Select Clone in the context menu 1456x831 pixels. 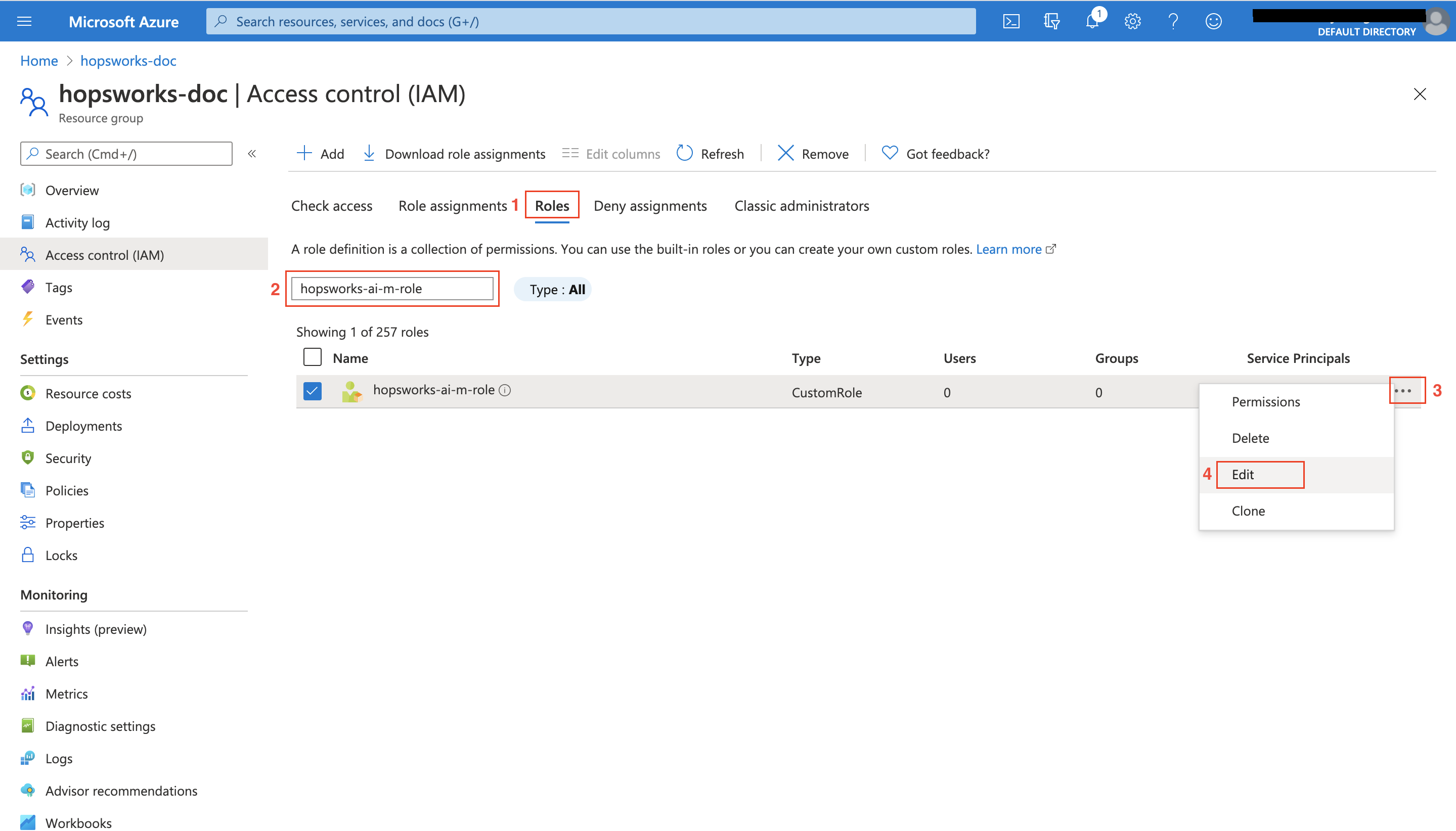[1248, 511]
